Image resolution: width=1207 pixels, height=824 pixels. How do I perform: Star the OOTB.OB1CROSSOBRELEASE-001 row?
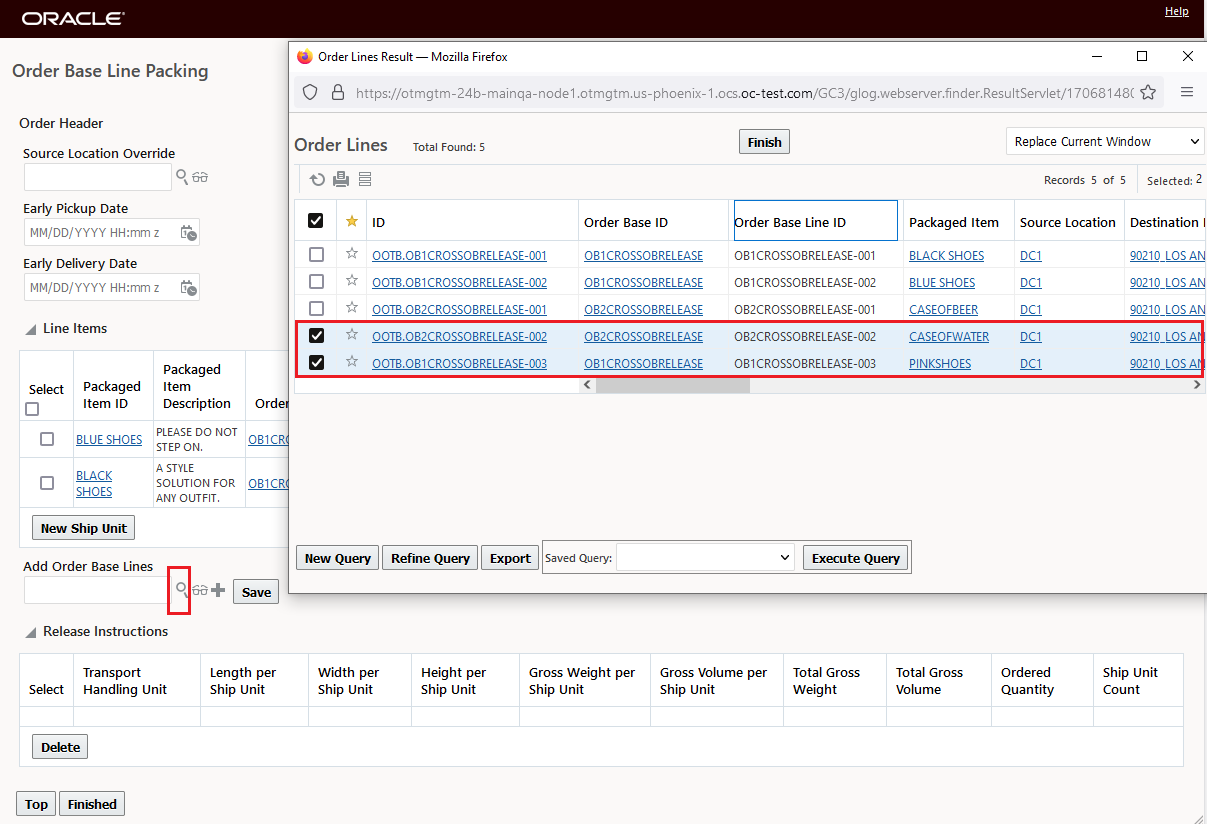pos(351,254)
